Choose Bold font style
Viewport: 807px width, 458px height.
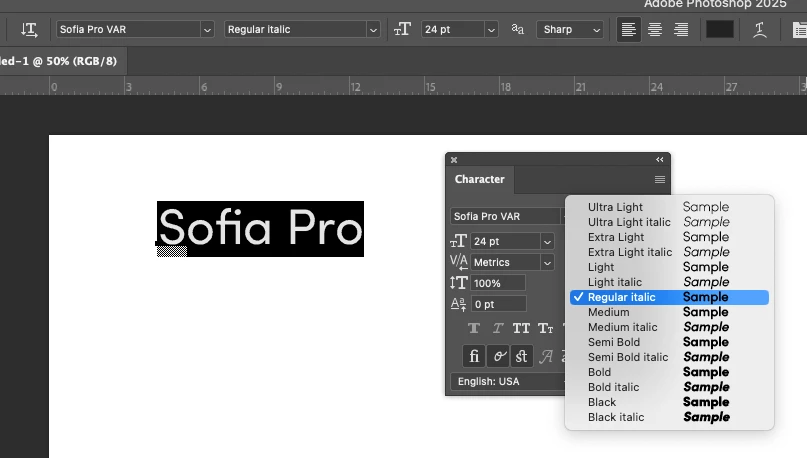pyautogui.click(x=669, y=372)
